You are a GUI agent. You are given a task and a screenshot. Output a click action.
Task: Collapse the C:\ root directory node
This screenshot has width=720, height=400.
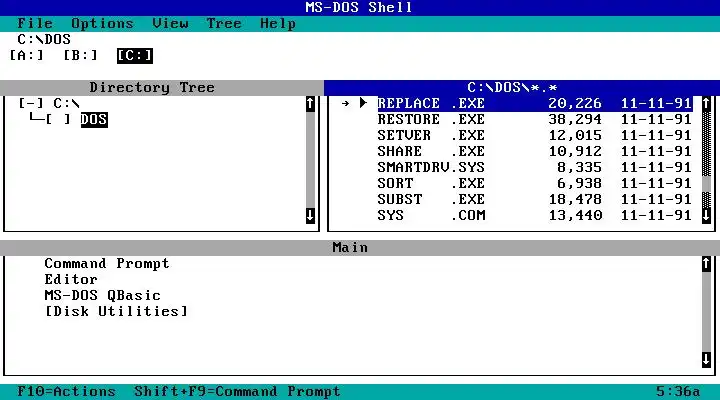point(31,103)
